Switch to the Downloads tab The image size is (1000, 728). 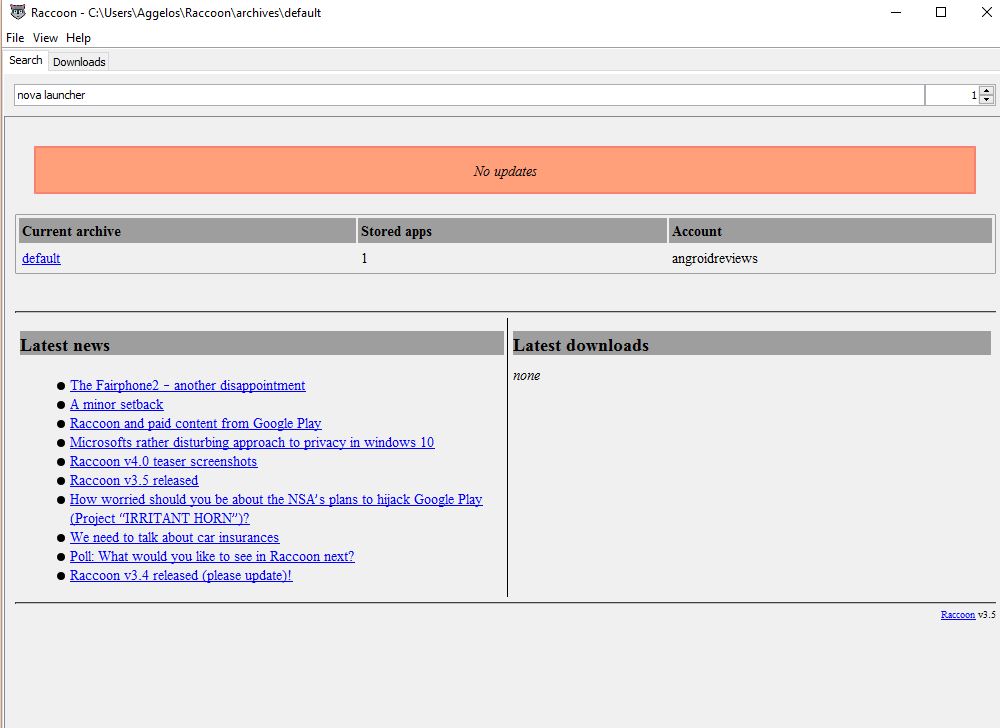point(79,62)
